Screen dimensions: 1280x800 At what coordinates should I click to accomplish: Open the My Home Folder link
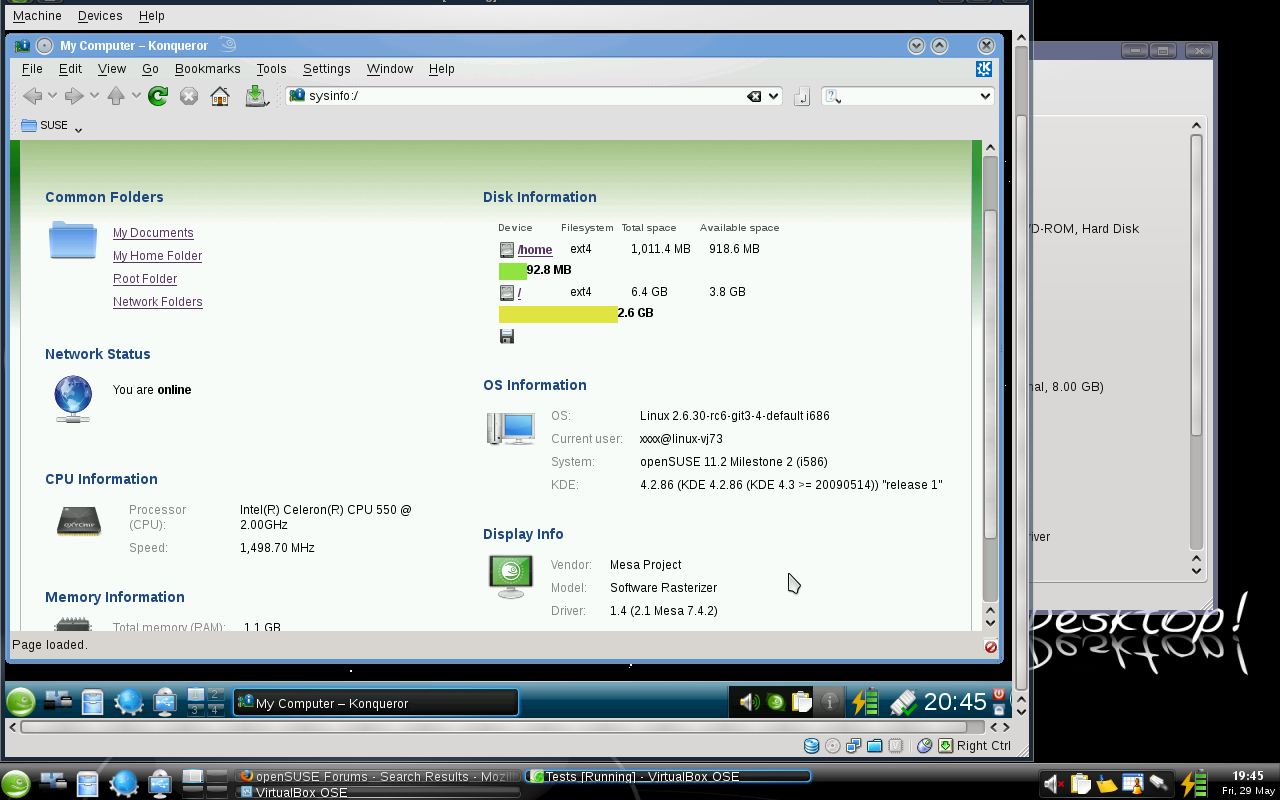[x=158, y=256]
